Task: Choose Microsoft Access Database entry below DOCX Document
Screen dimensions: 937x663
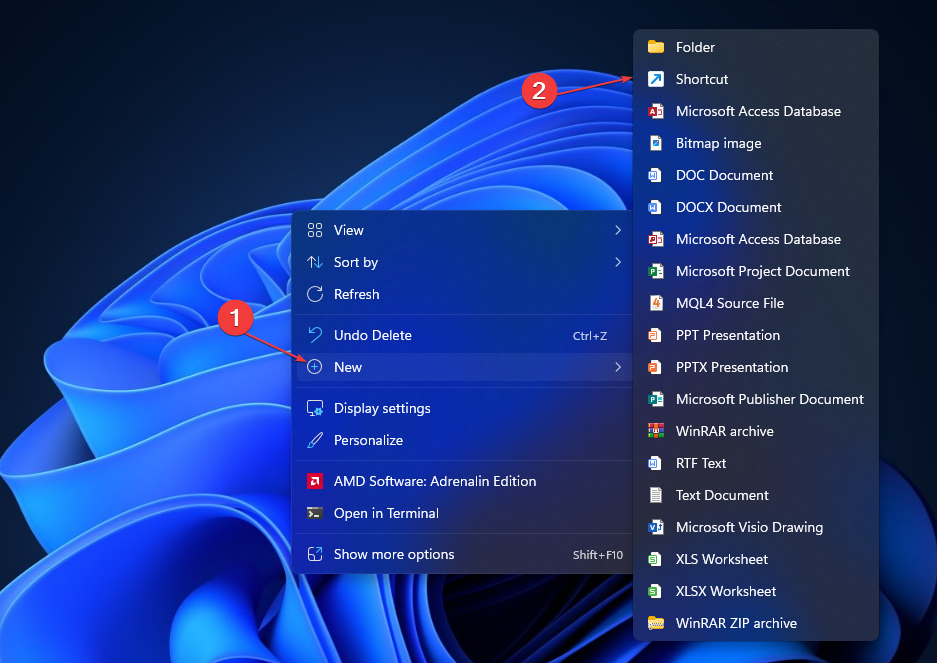Action: [x=755, y=239]
